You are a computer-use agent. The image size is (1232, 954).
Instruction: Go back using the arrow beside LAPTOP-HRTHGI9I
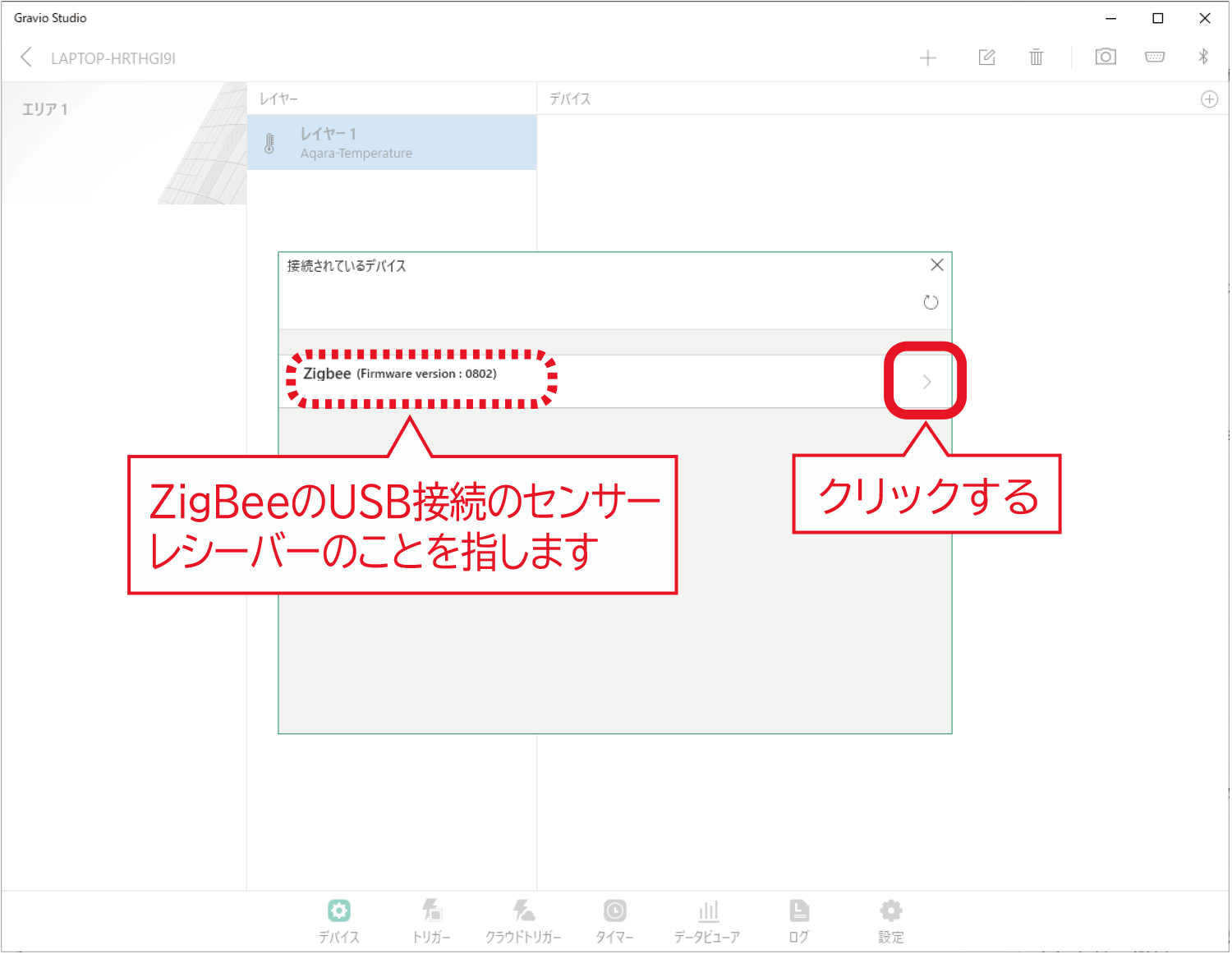[x=26, y=57]
